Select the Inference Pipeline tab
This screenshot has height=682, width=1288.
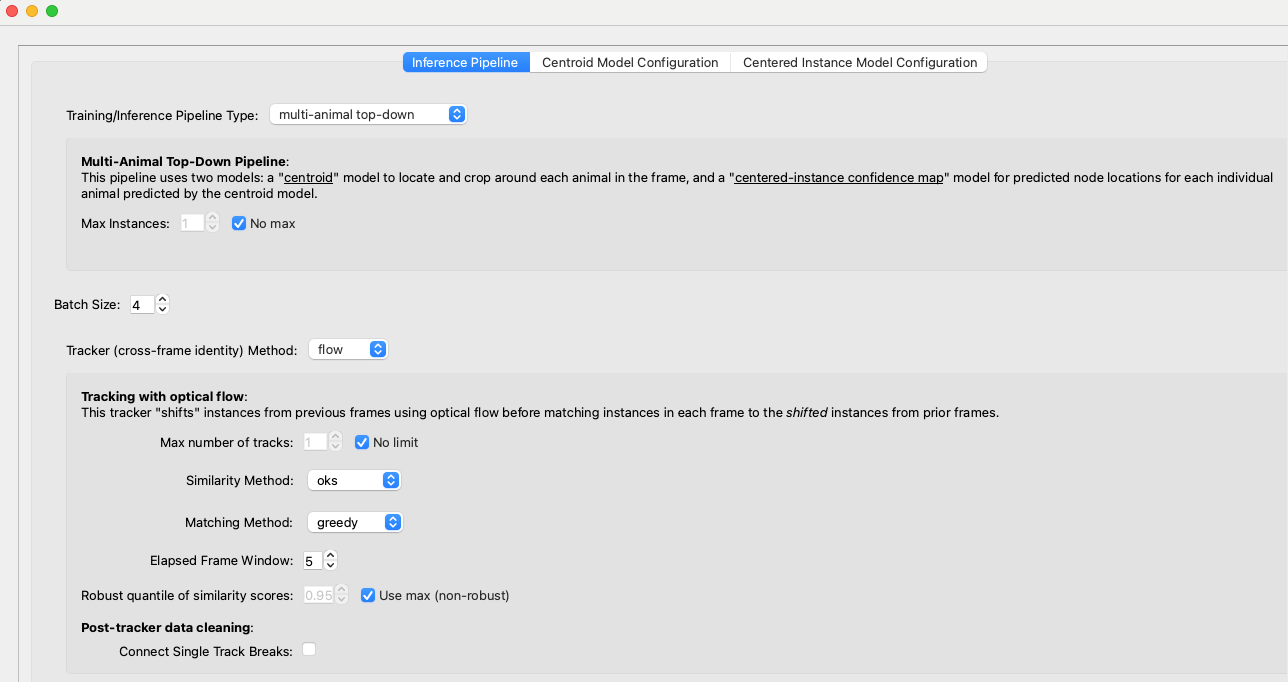pos(465,62)
